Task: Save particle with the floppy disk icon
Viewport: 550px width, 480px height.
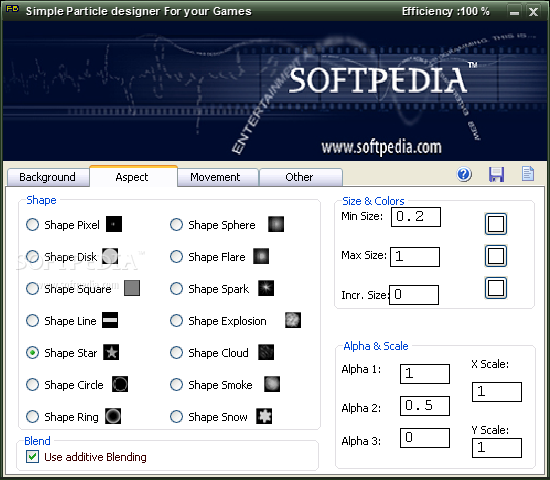Action: coord(496,174)
